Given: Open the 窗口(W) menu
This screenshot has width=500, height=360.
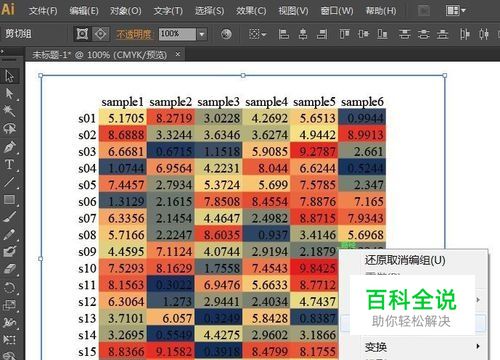Looking at the screenshot, I should [337, 11].
